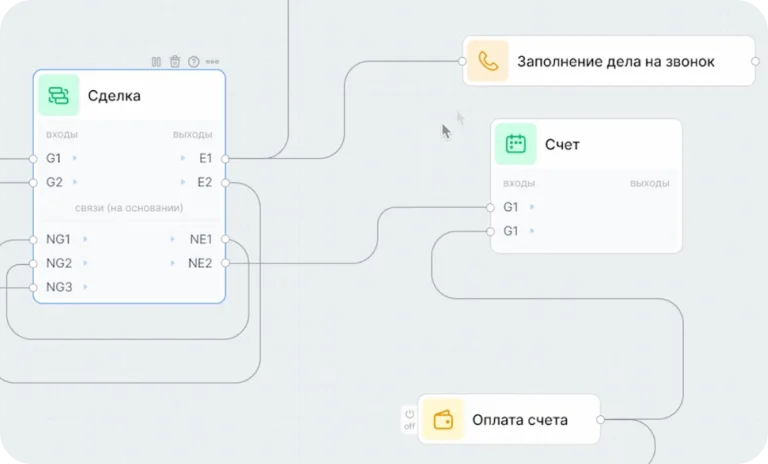Click the yellow wallet icon
768x464 pixels.
(x=442, y=419)
